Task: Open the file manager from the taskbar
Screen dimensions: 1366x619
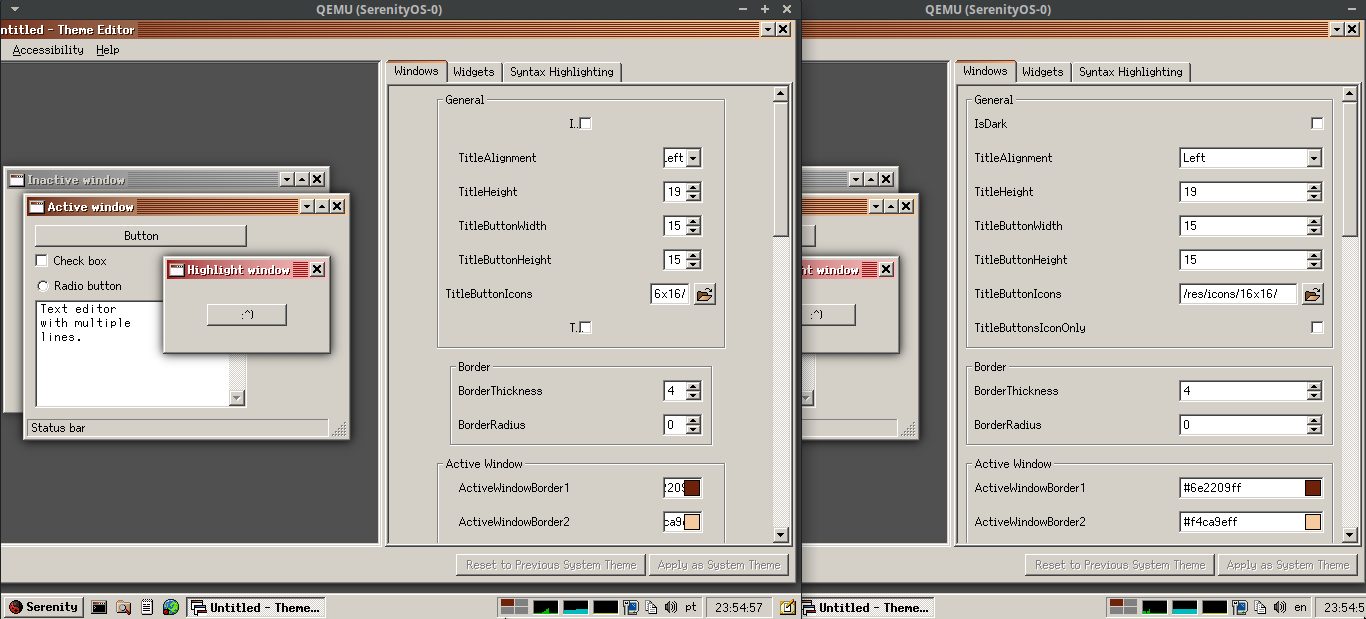Action: click(122, 606)
